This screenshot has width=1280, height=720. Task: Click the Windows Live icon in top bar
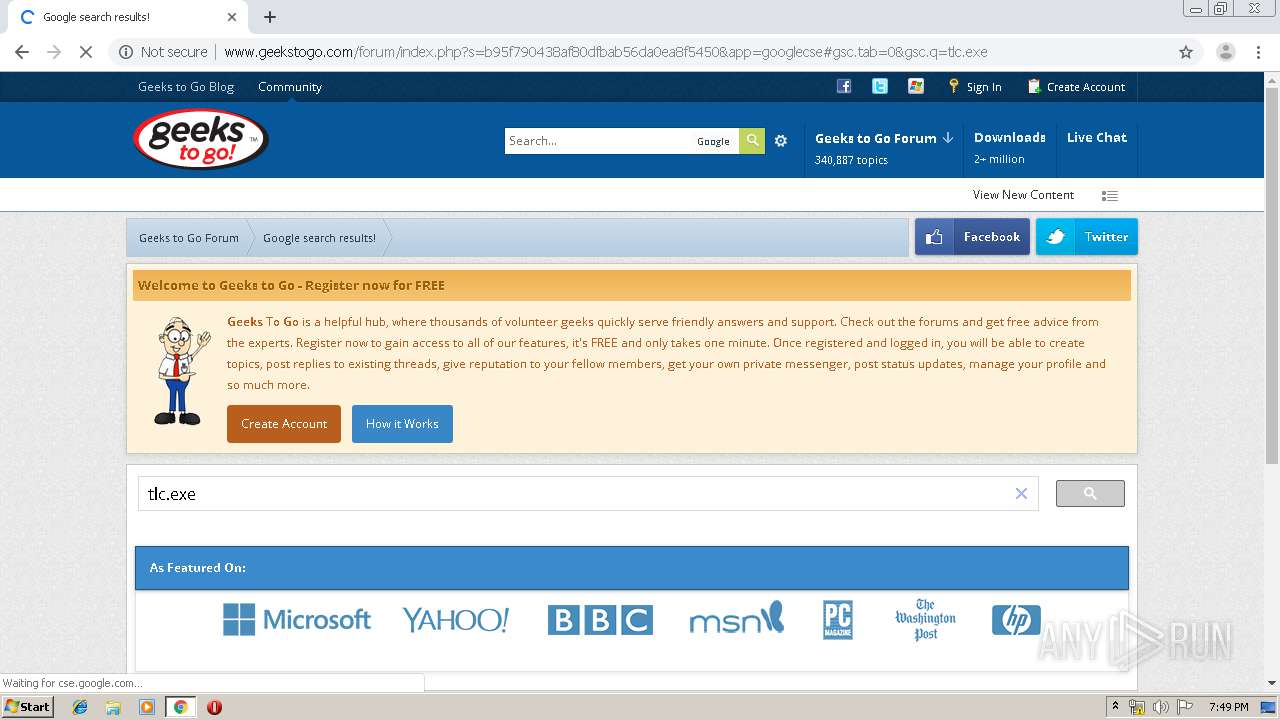coord(916,86)
